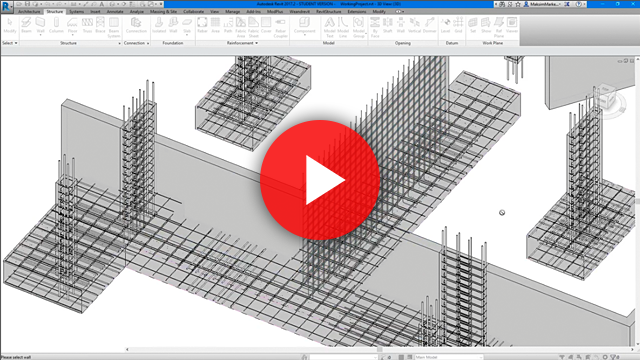Click the horizontal scrollbar below the view

(x=380, y=349)
